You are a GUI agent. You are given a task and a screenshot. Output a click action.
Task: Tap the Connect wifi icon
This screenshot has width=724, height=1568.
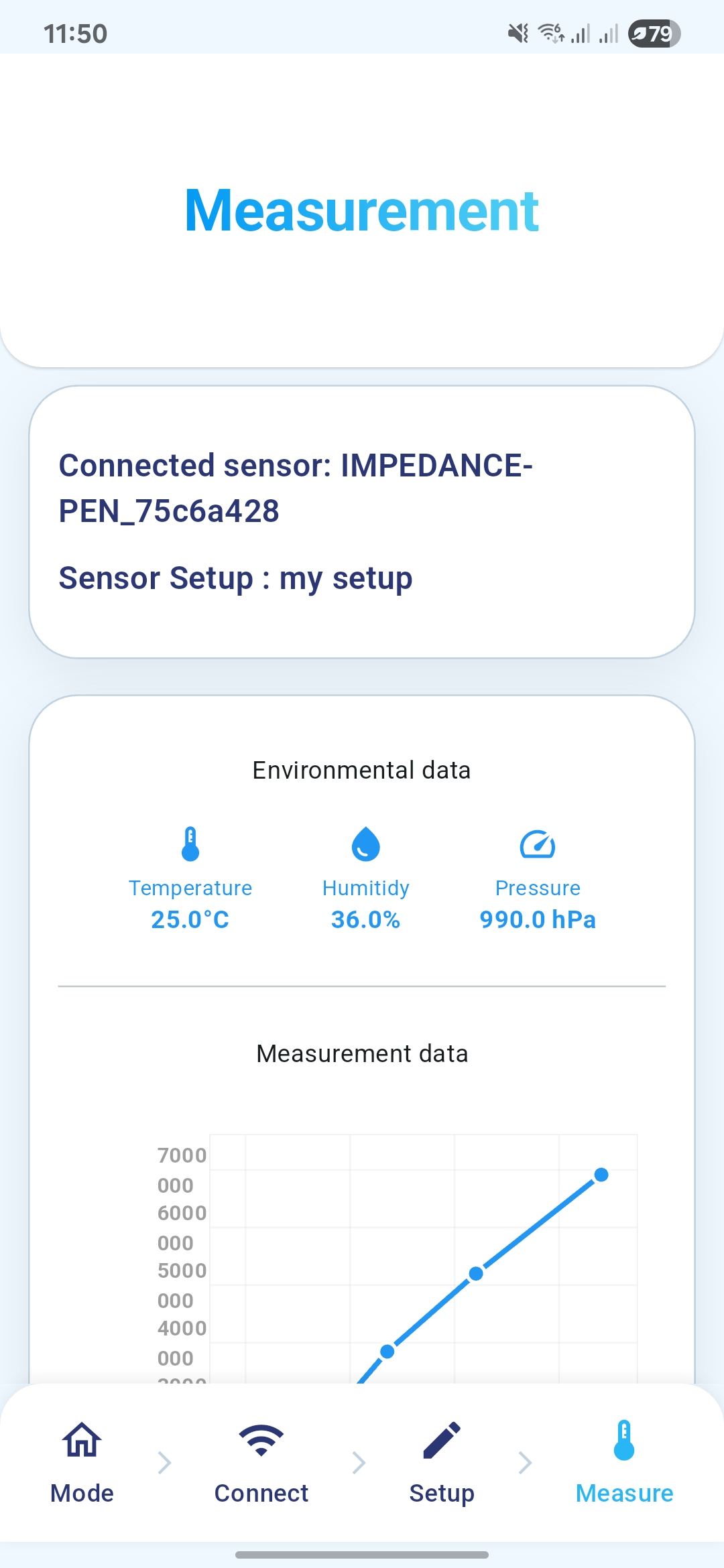261,1440
